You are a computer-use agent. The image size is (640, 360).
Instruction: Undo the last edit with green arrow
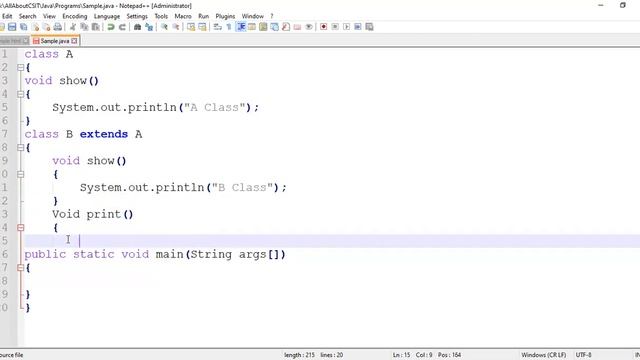click(x=111, y=27)
